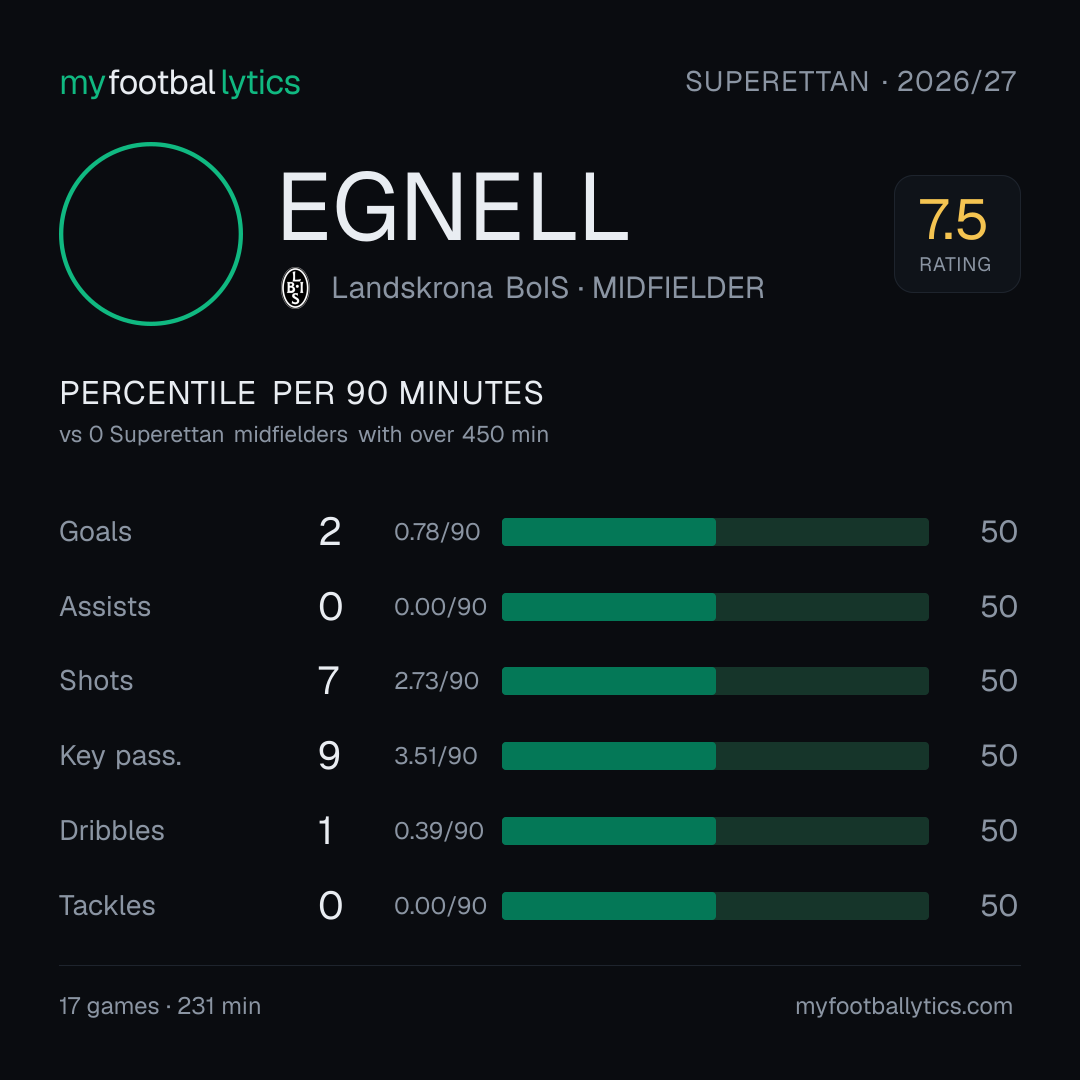The height and width of the screenshot is (1080, 1080).
Task: Click the Dribbles percentile bar
Action: coord(715,831)
